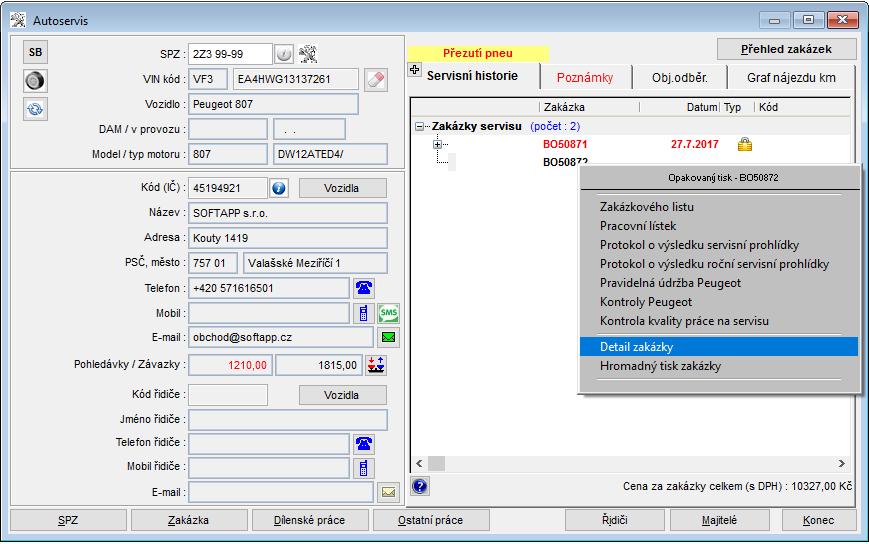
Task: Click the receivables/payables arrows icon
Action: click(x=376, y=365)
